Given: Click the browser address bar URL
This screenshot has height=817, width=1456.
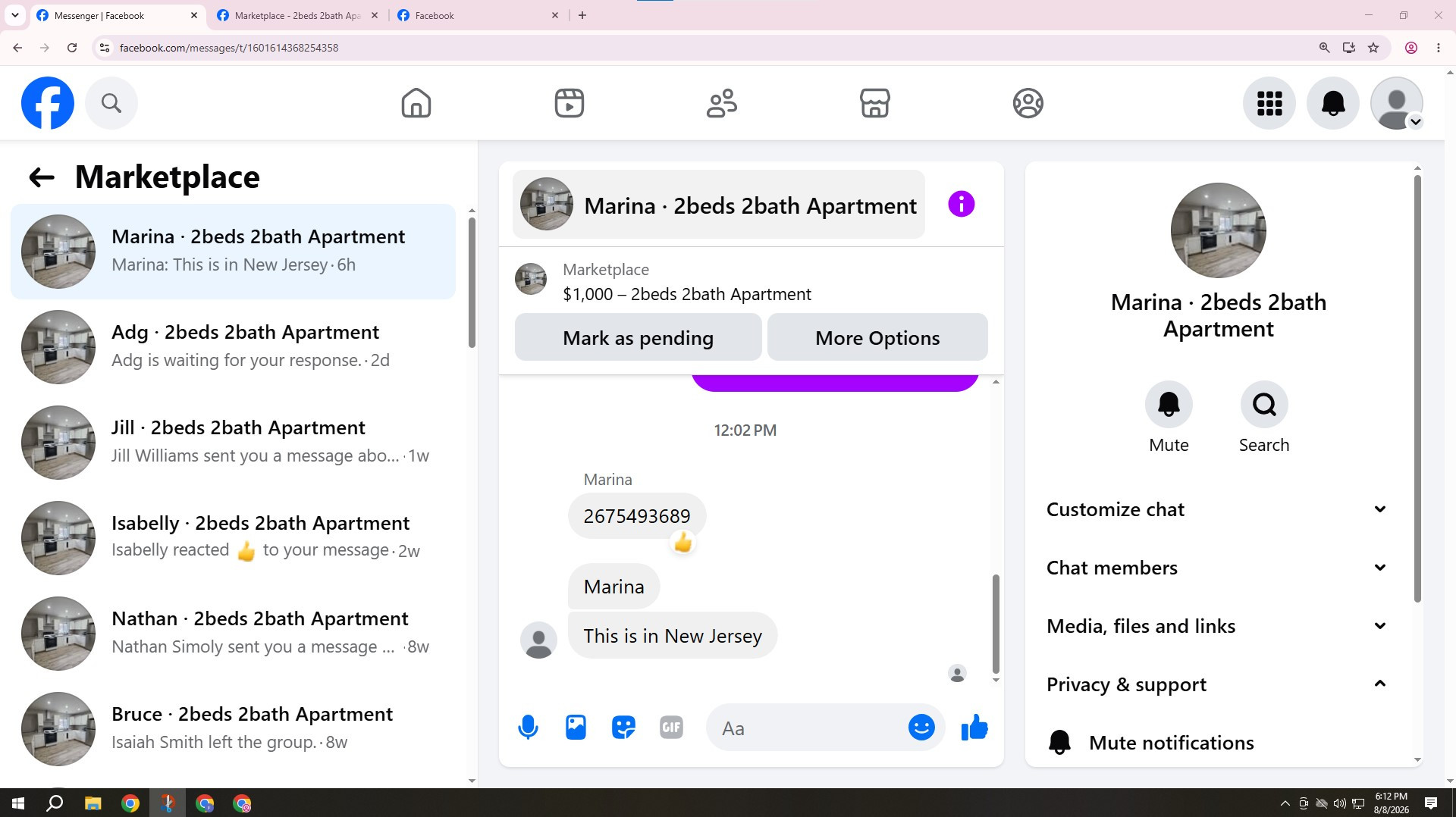Looking at the screenshot, I should click(x=229, y=48).
